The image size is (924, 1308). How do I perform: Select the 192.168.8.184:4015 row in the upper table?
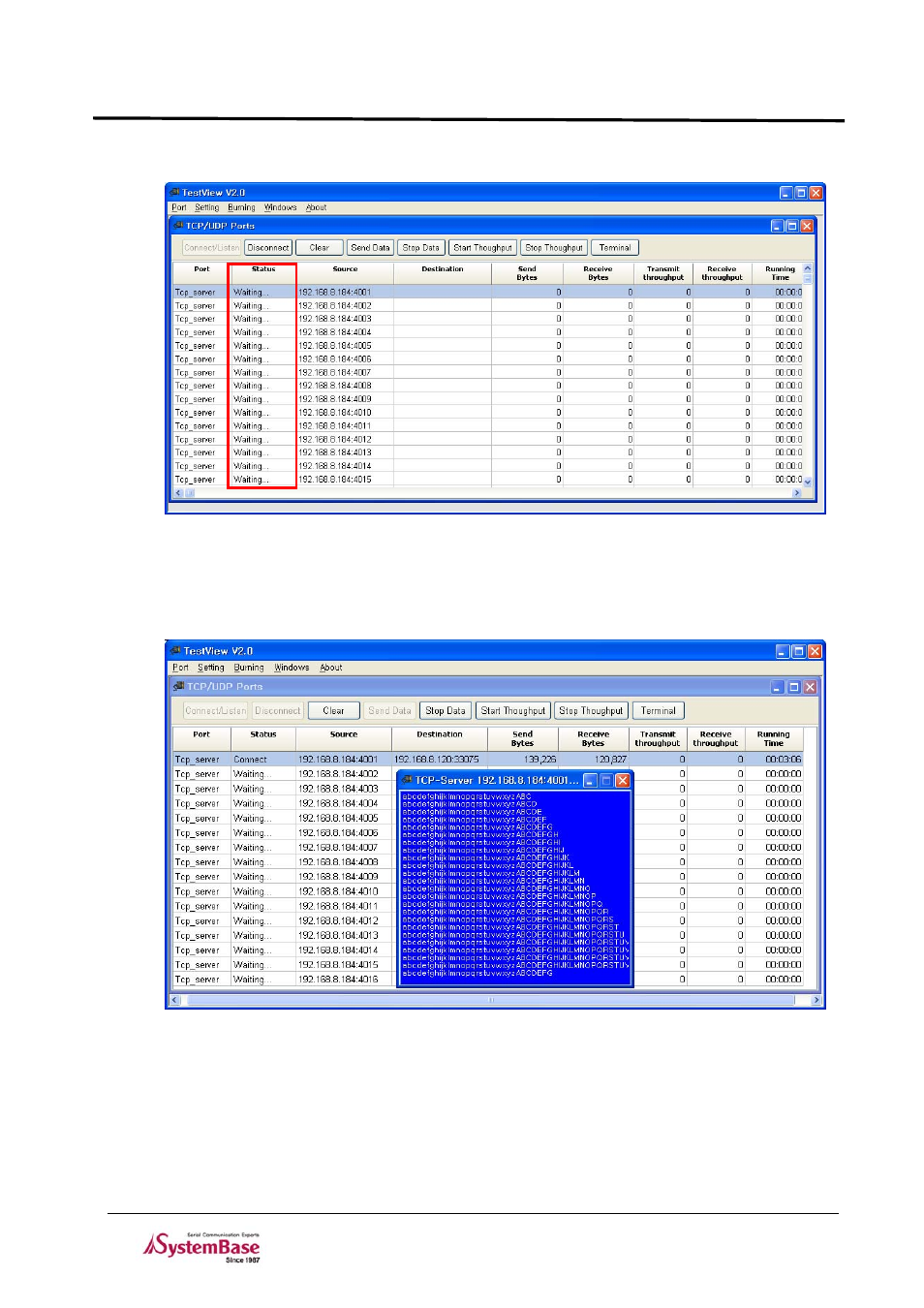click(487, 480)
